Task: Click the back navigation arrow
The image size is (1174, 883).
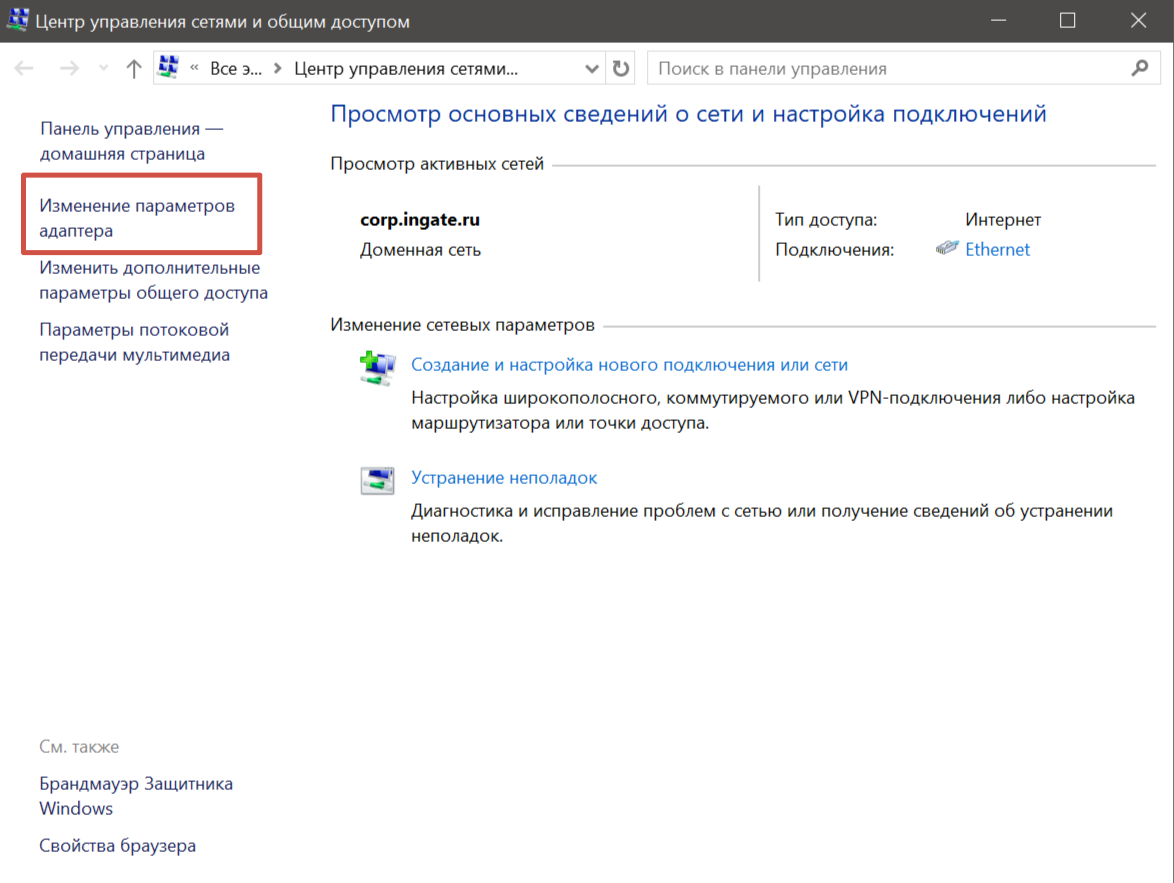Action: [x=24, y=69]
